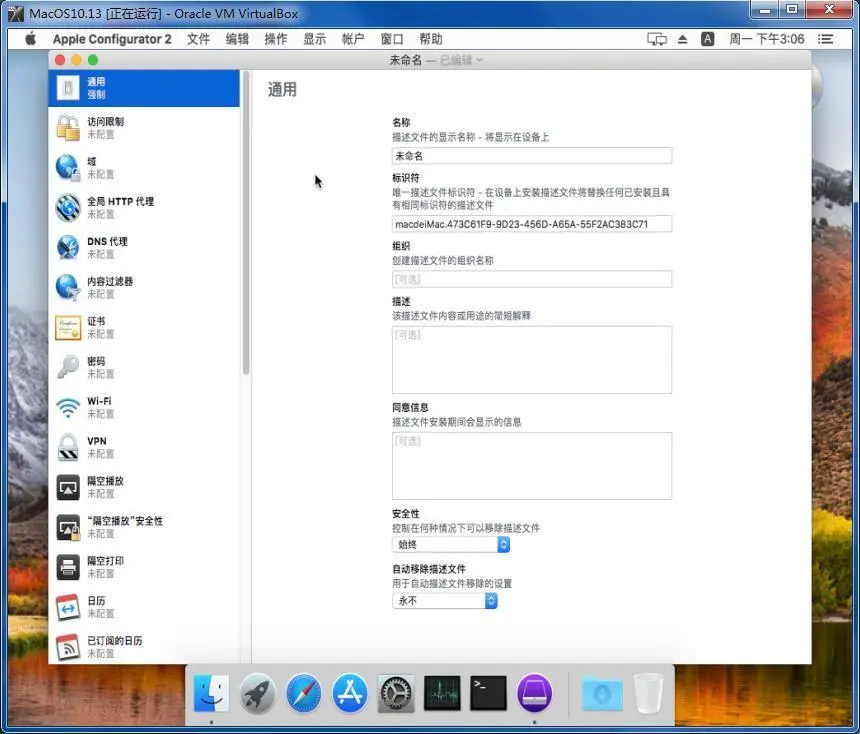Open the 自动移除描述文件 dropdown showing 永不
Screen dimensions: 860x734
[x=489, y=601]
